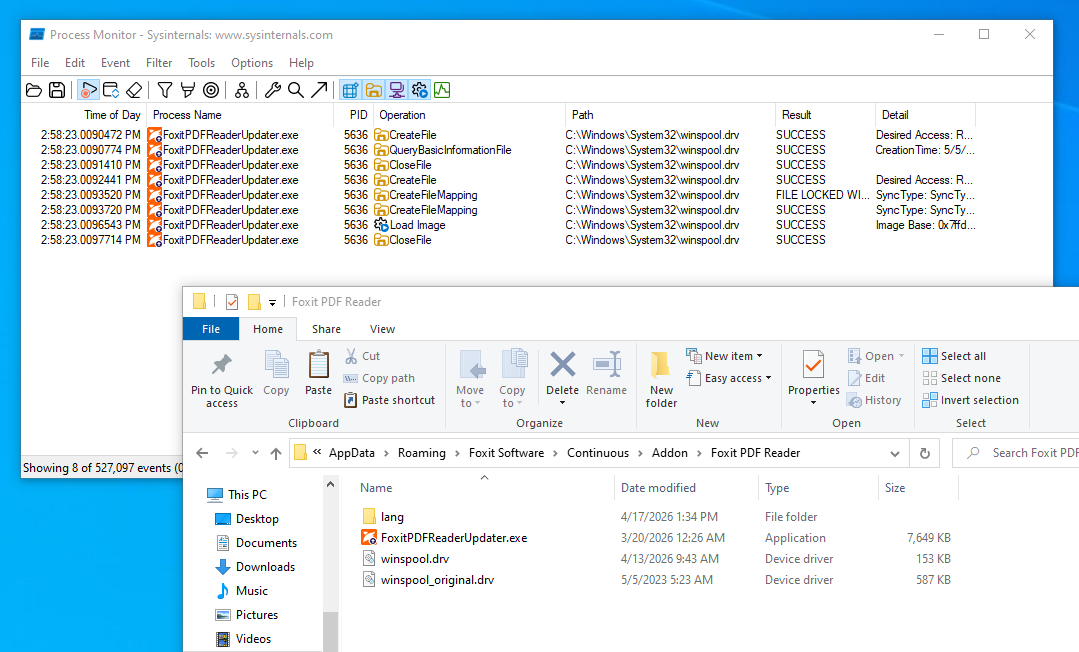Open the Event menu

(x=115, y=63)
